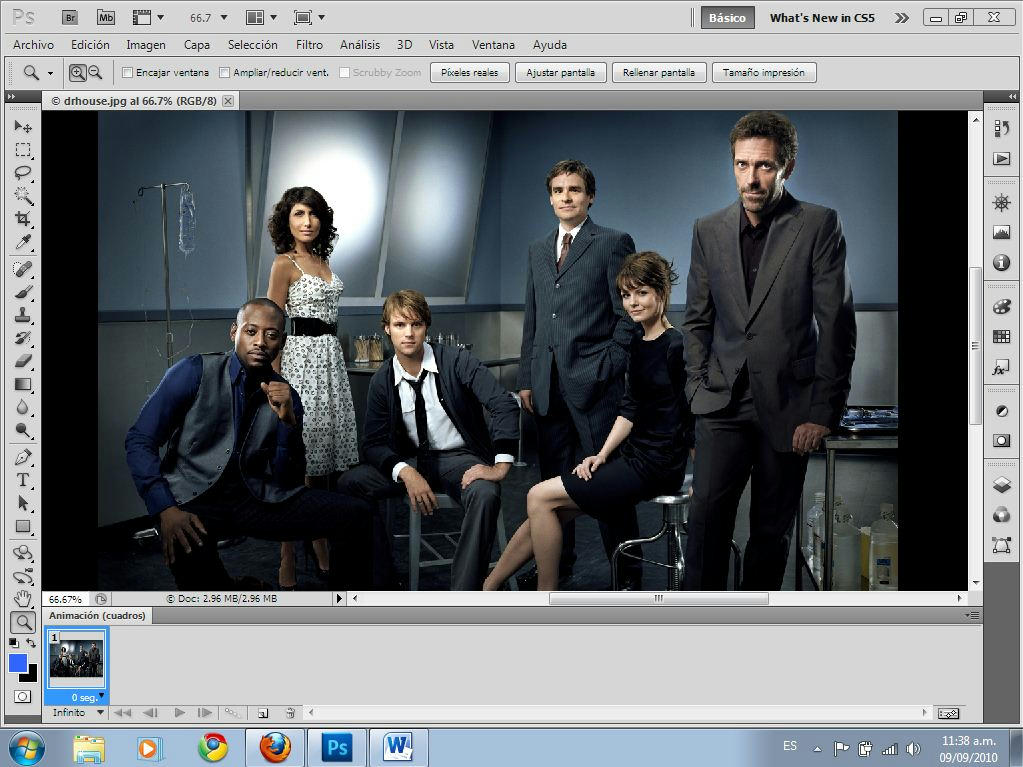The image size is (1023, 767).
Task: Select the Rectangular Marquee tool
Action: (x=23, y=149)
